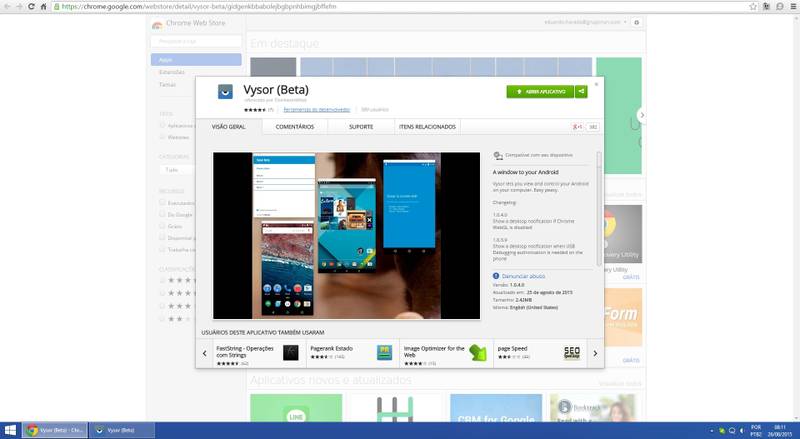This screenshot has height=439, width=800.
Task: Click the compatible device icon
Action: 498,156
